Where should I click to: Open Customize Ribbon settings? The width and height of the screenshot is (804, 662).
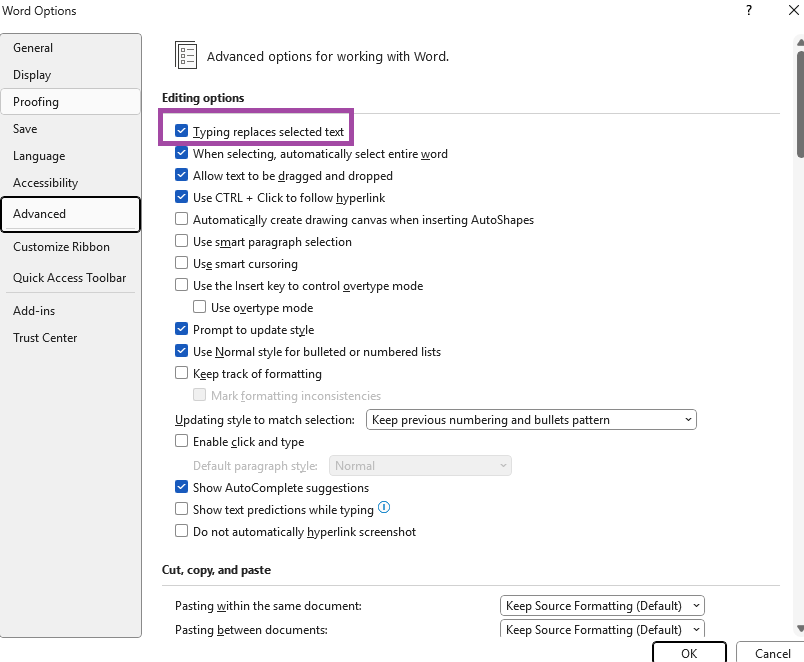click(71, 247)
